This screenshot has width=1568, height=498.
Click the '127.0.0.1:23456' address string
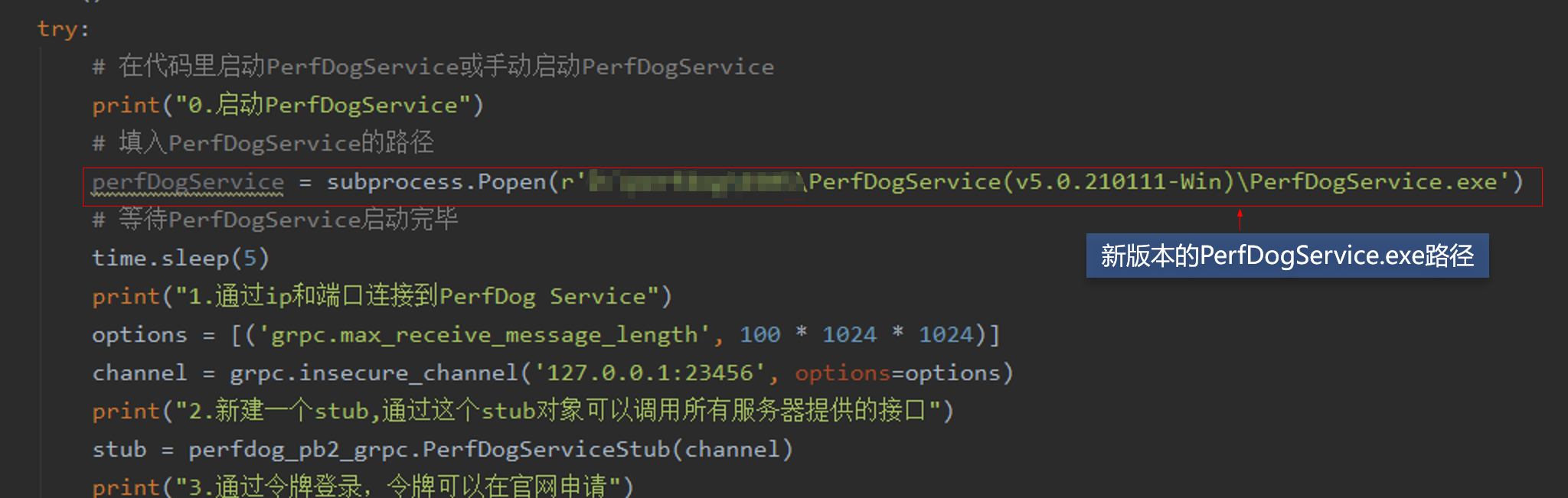[649, 373]
